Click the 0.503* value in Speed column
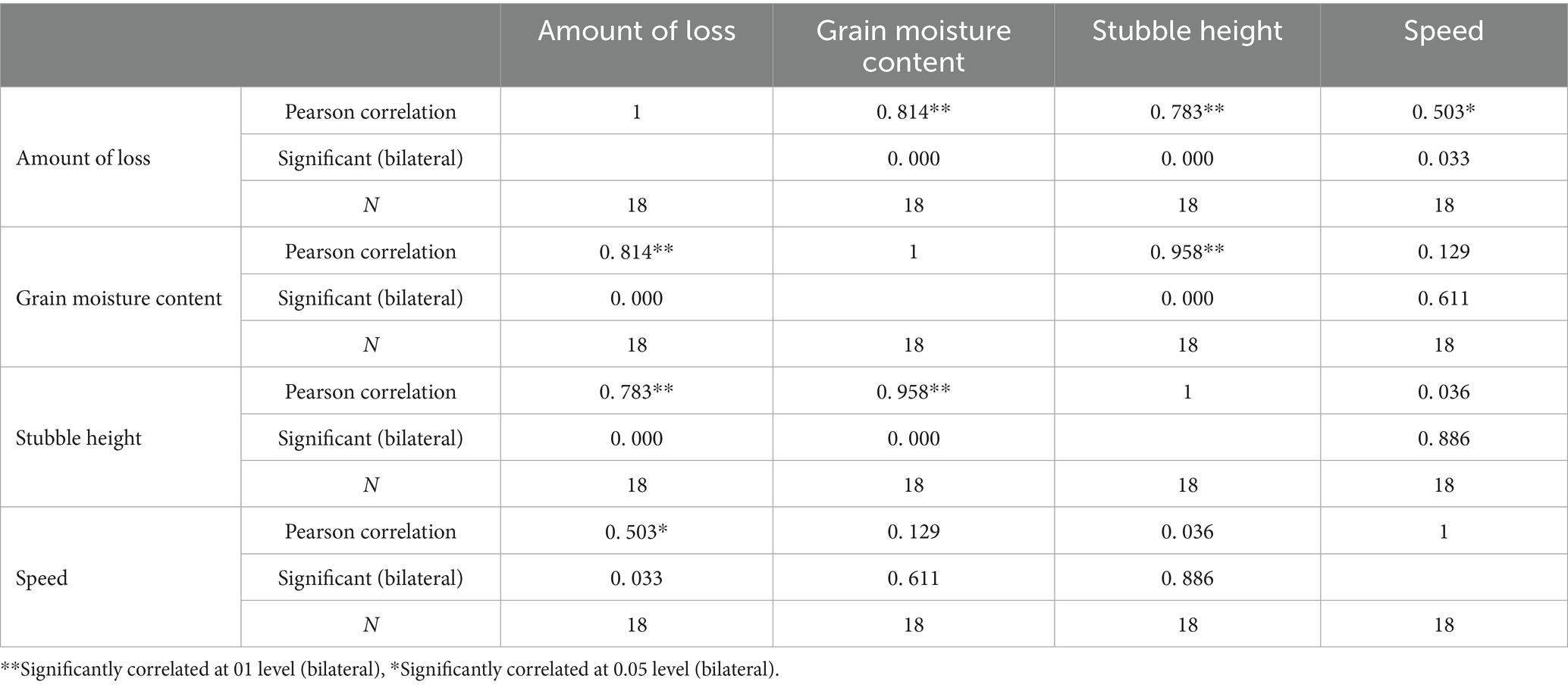 click(x=1443, y=111)
